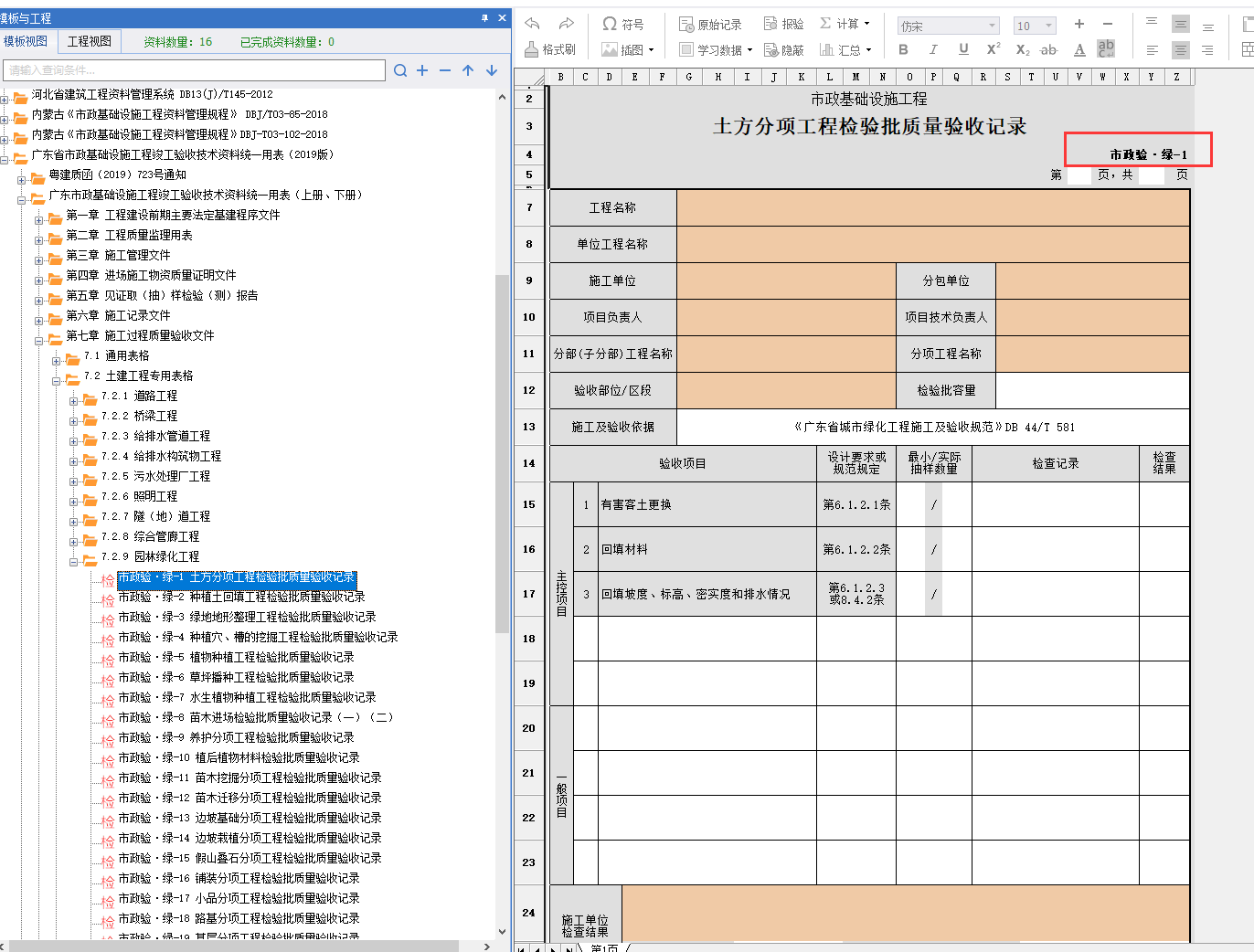
Task: Switch to the 模板视图 tab
Action: point(26,41)
